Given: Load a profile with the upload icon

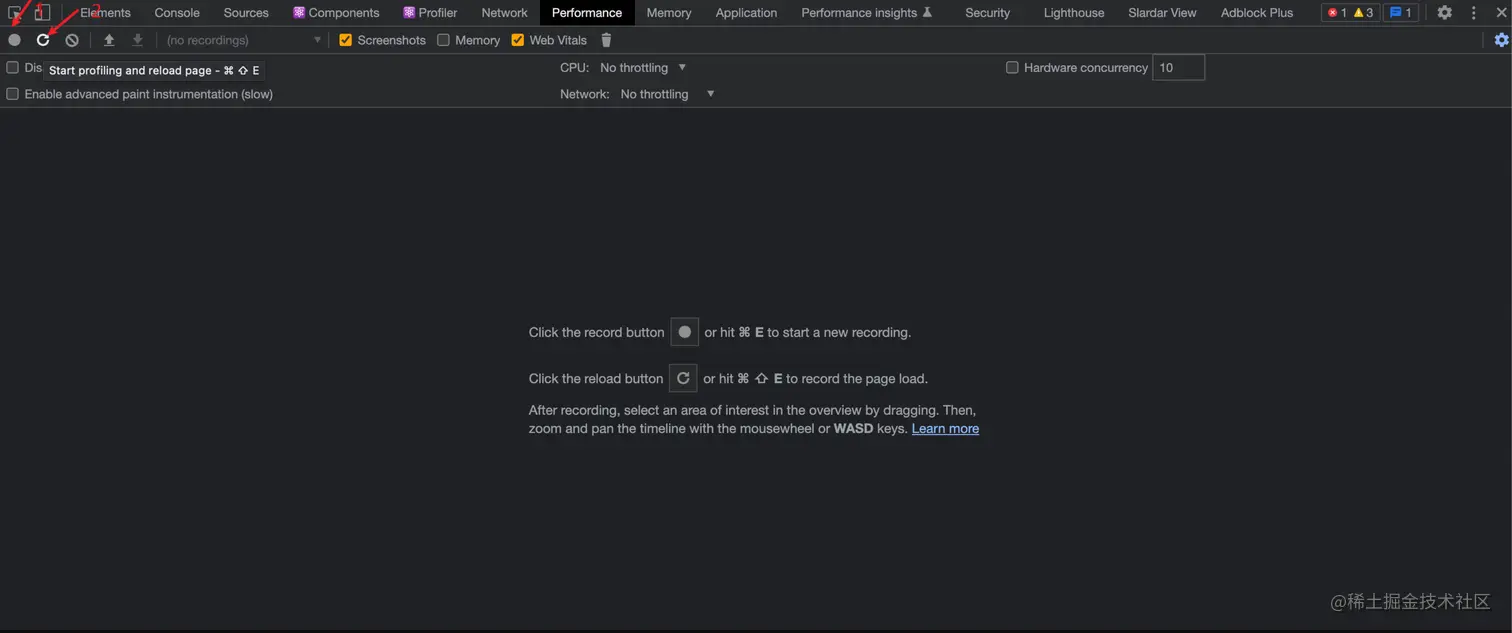Looking at the screenshot, I should pyautogui.click(x=109, y=40).
